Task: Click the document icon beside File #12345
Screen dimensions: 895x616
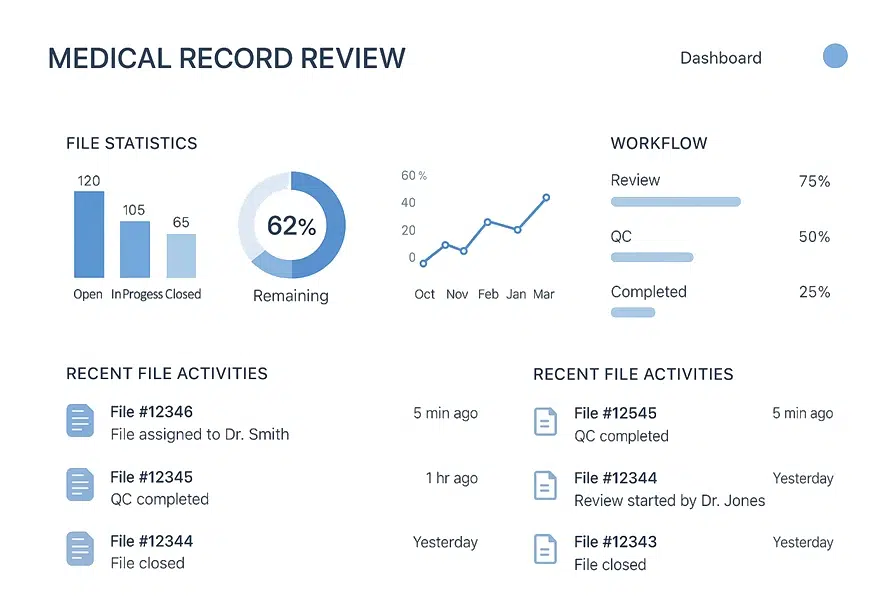Action: (79, 485)
